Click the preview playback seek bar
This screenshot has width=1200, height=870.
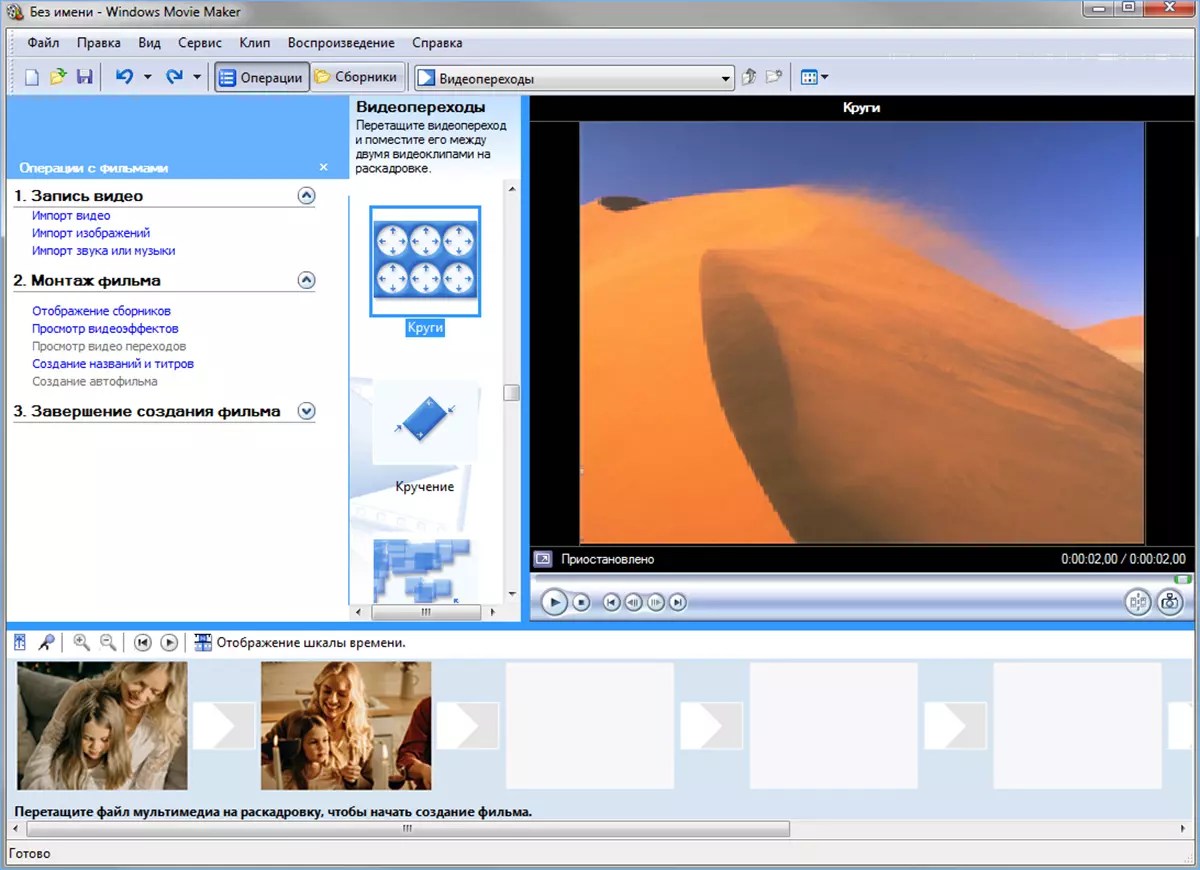[x=850, y=579]
